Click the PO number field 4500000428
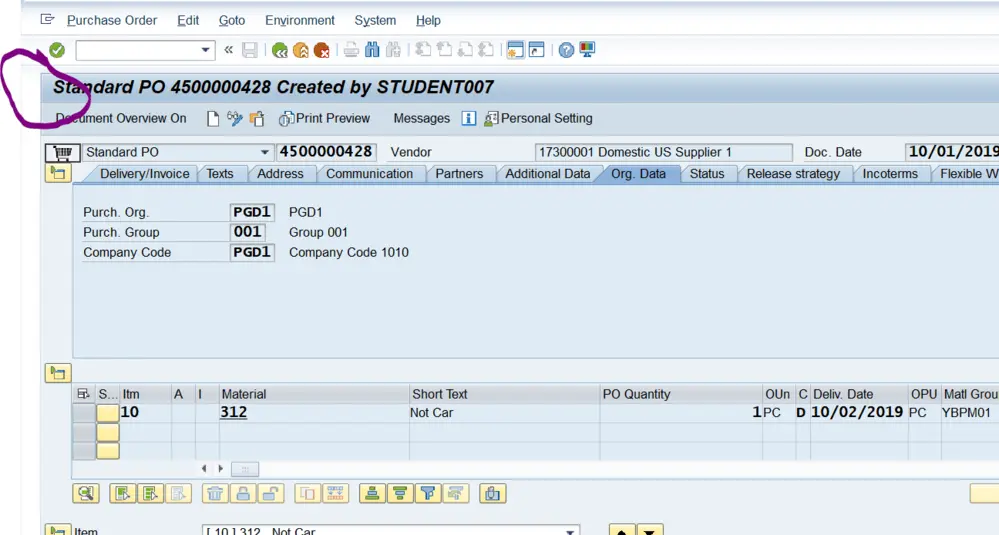The height and width of the screenshot is (535, 999). pos(326,152)
